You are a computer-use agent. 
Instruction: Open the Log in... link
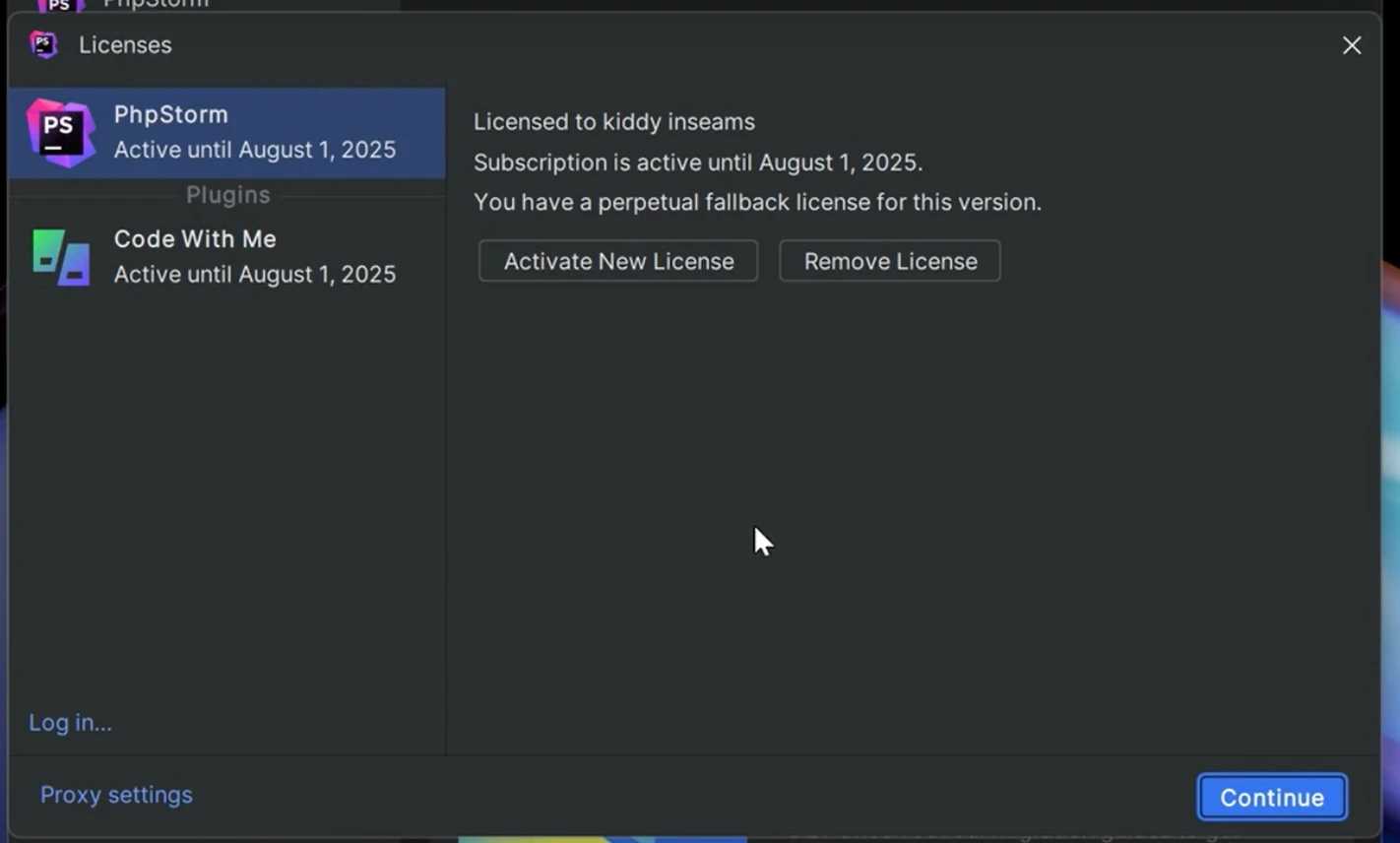click(x=70, y=723)
